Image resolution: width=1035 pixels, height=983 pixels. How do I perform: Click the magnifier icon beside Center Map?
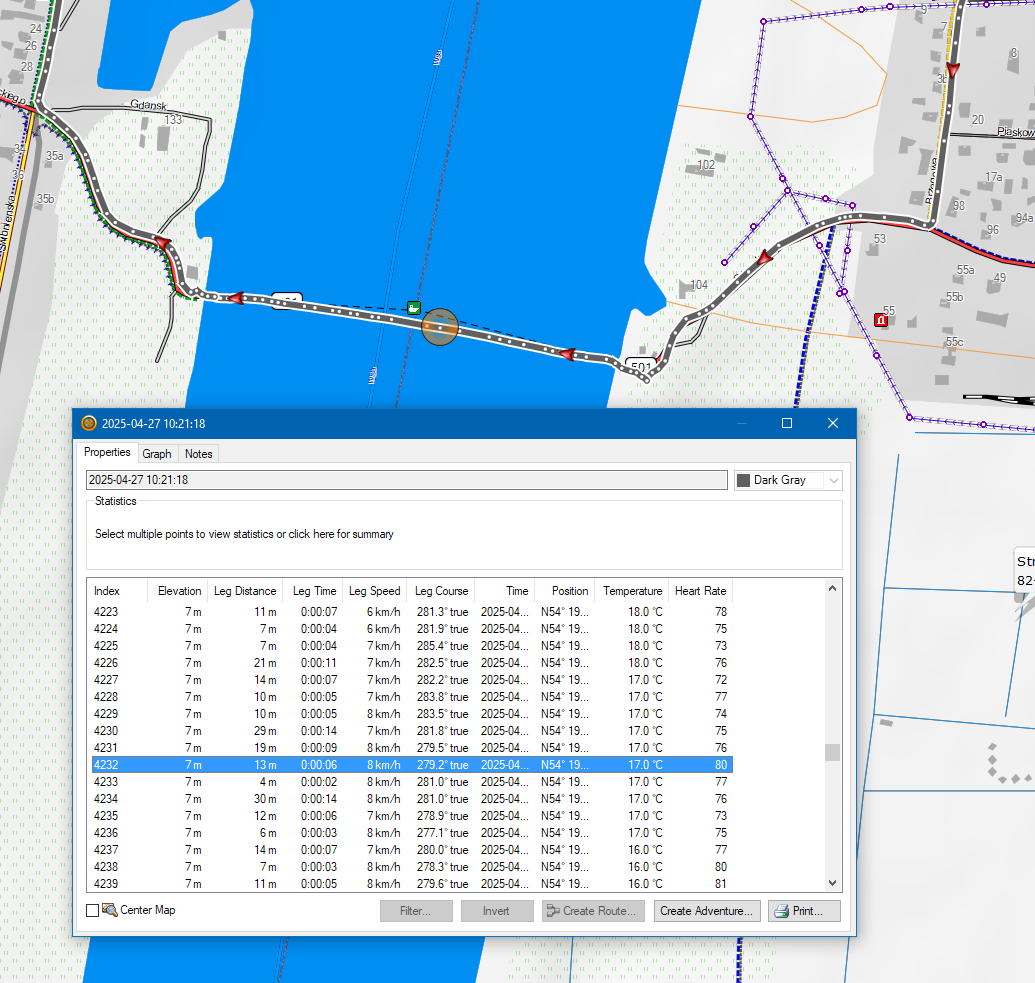(x=109, y=910)
